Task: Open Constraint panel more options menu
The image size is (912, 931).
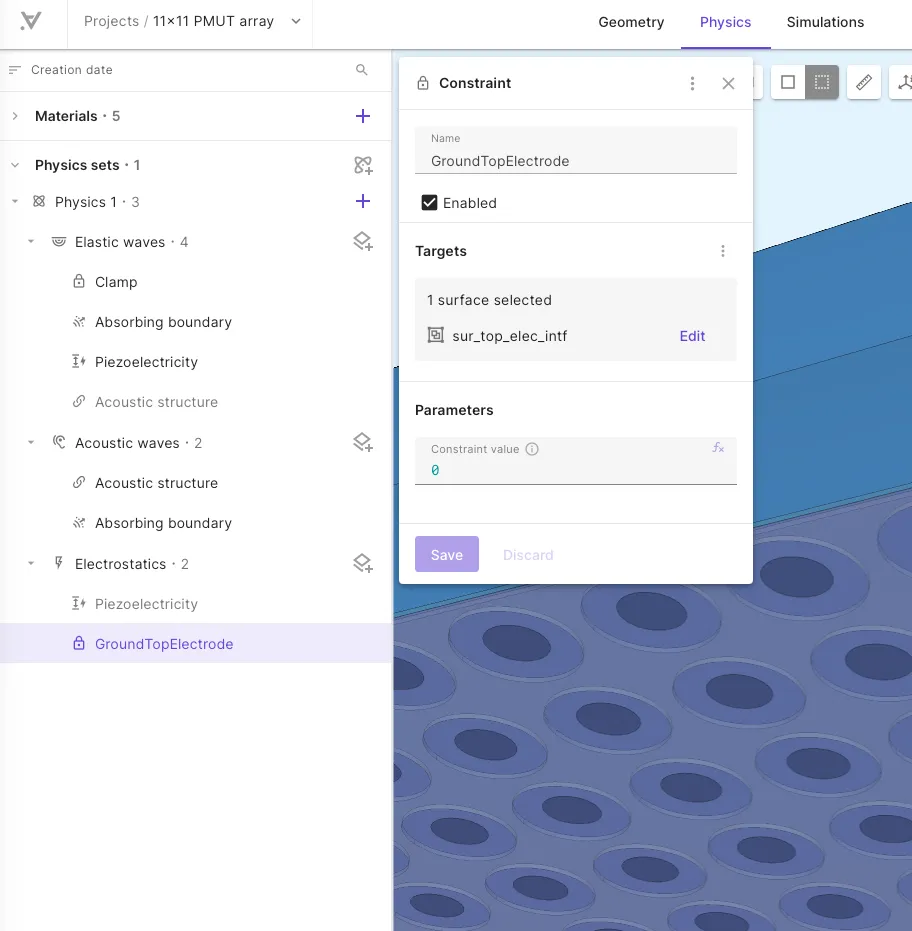Action: pyautogui.click(x=692, y=83)
